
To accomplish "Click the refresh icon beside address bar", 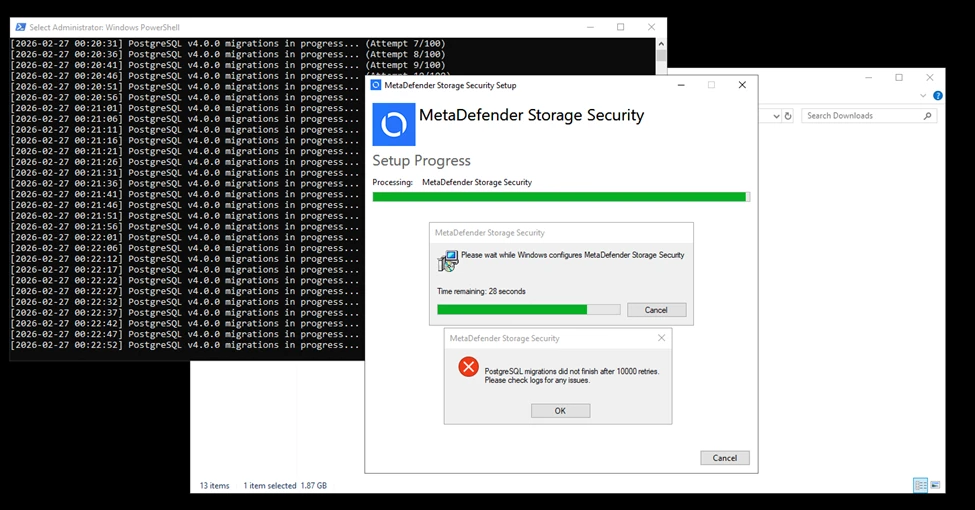I will [788, 116].
